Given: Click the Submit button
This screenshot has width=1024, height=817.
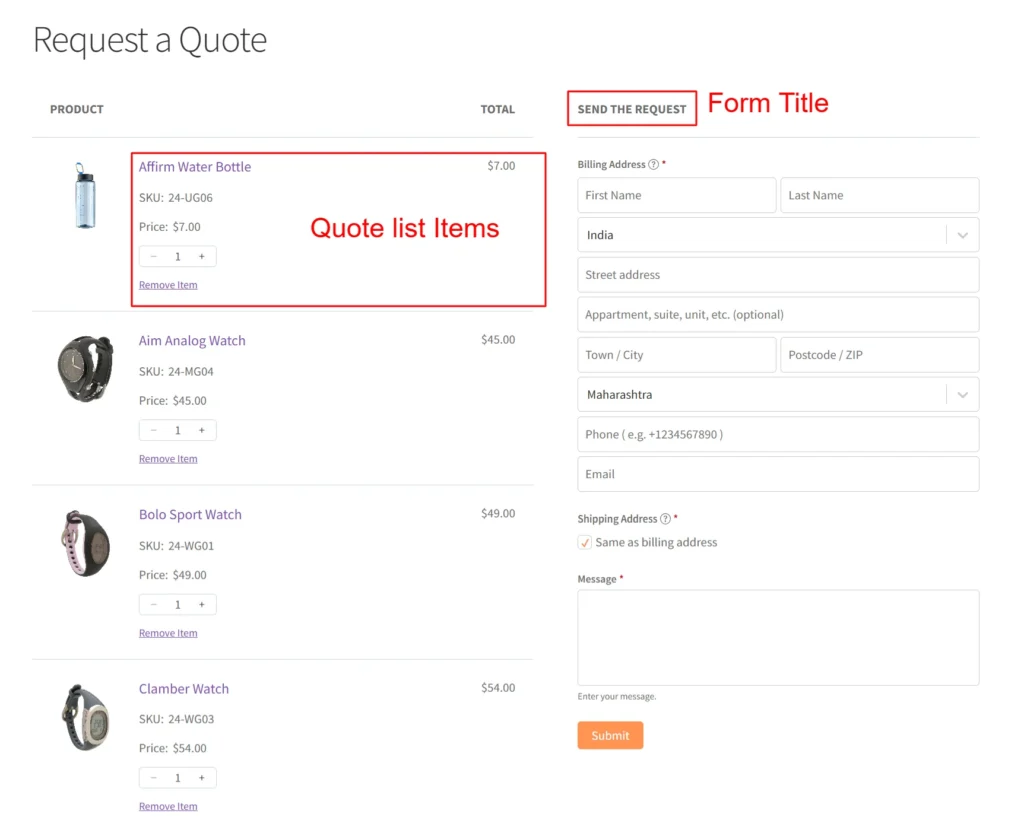Looking at the screenshot, I should pyautogui.click(x=610, y=735).
